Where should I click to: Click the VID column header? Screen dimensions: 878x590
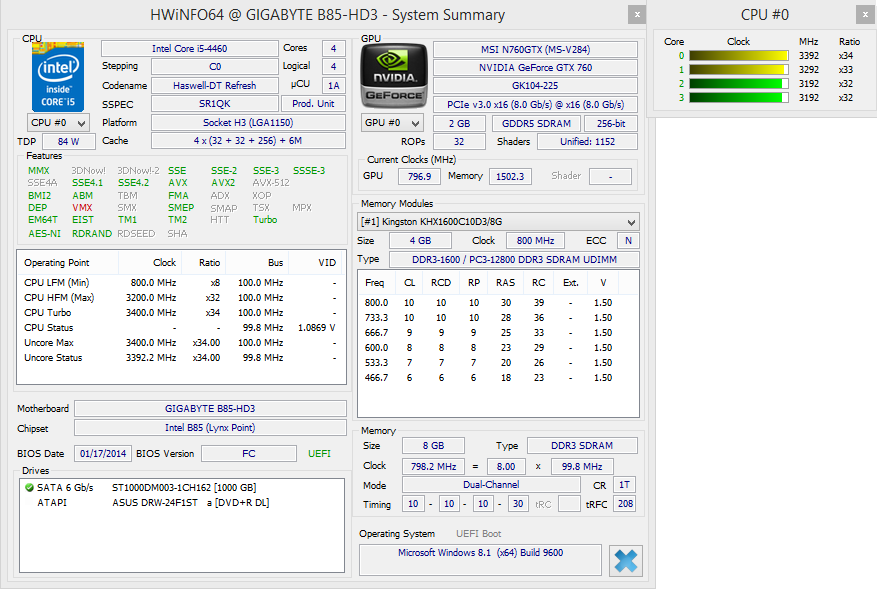tap(315, 263)
